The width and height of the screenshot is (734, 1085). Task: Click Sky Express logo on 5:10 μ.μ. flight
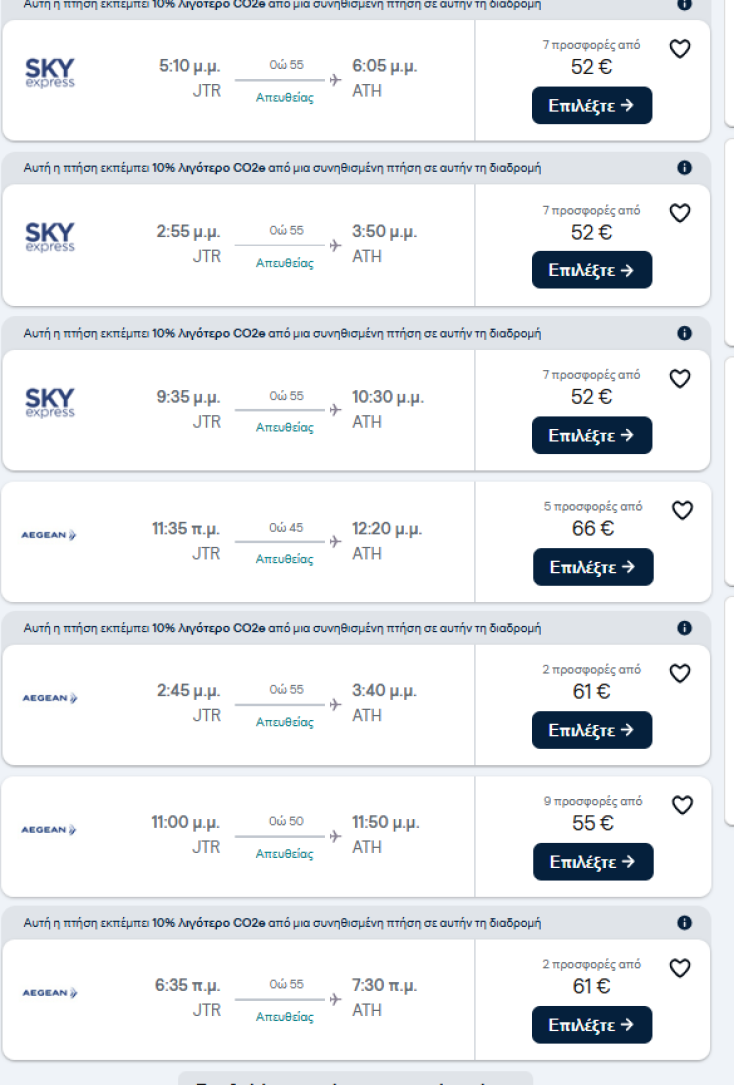click(x=50, y=73)
